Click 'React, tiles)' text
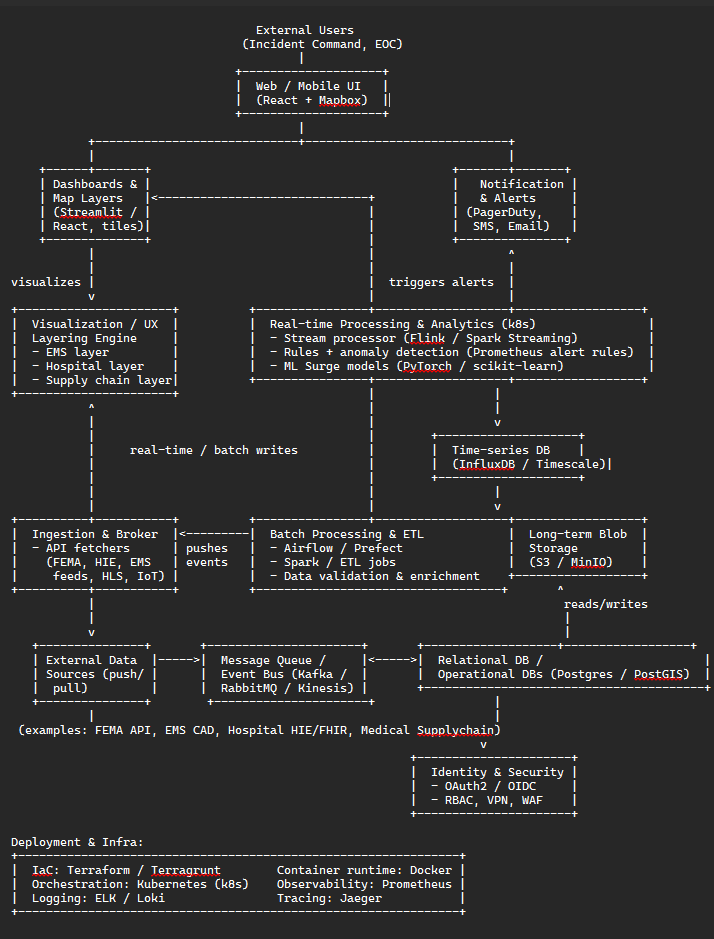Screen dimensions: 714x939 98,226
